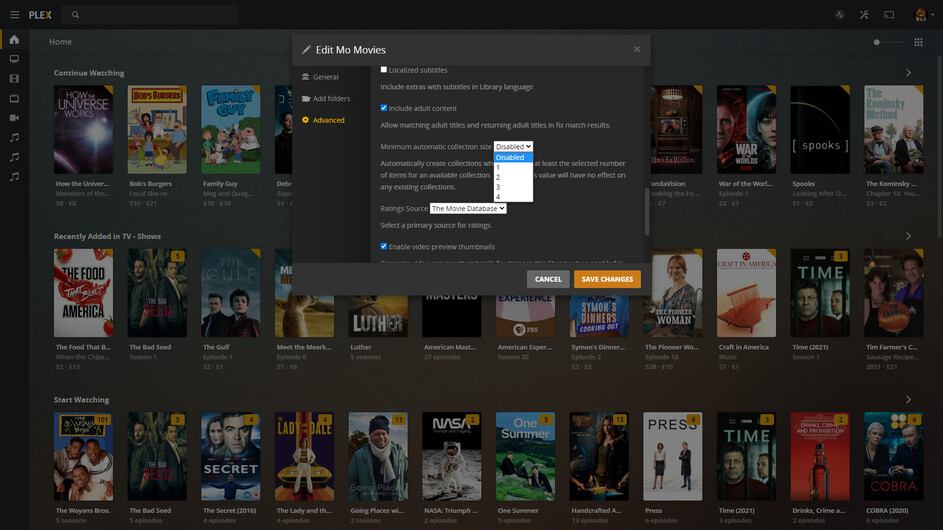The height and width of the screenshot is (530, 943).
Task: Select the Live TV icon in sidebar
Action: pos(14,98)
